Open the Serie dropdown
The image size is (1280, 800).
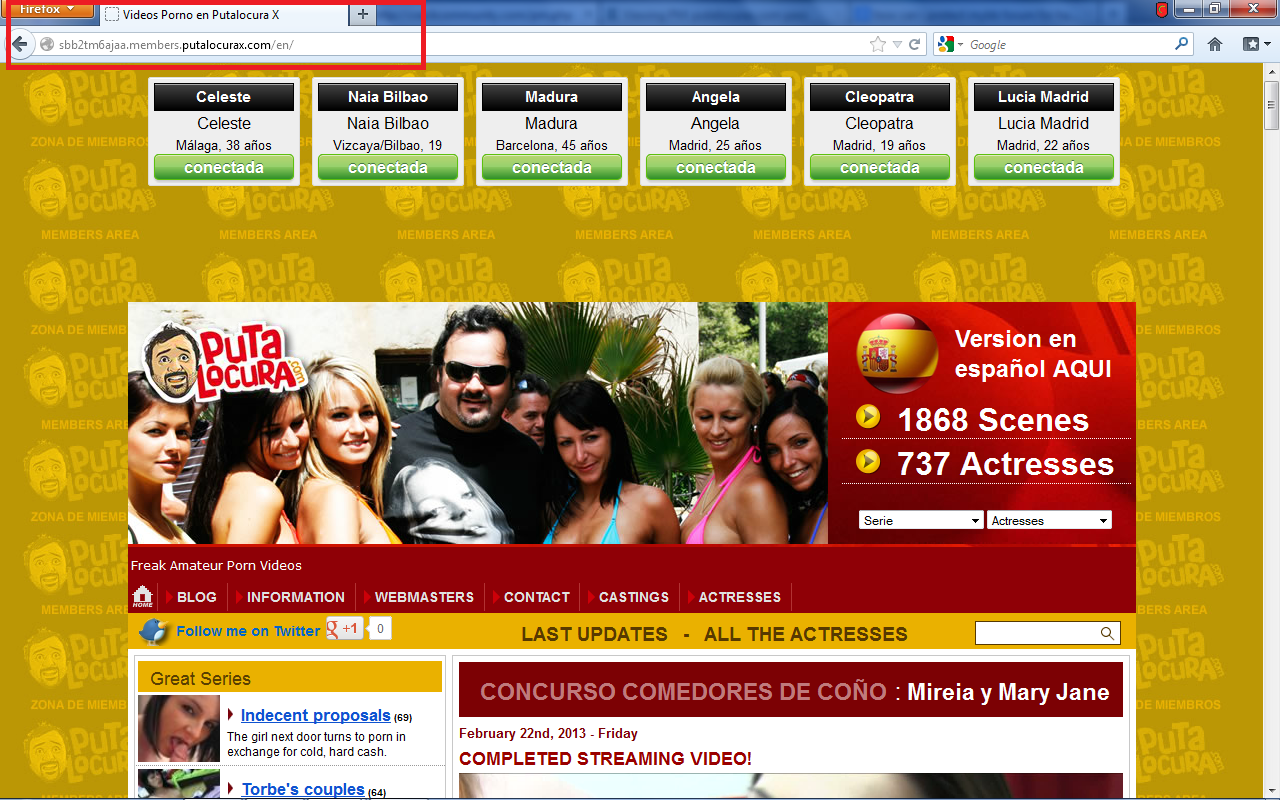click(921, 520)
